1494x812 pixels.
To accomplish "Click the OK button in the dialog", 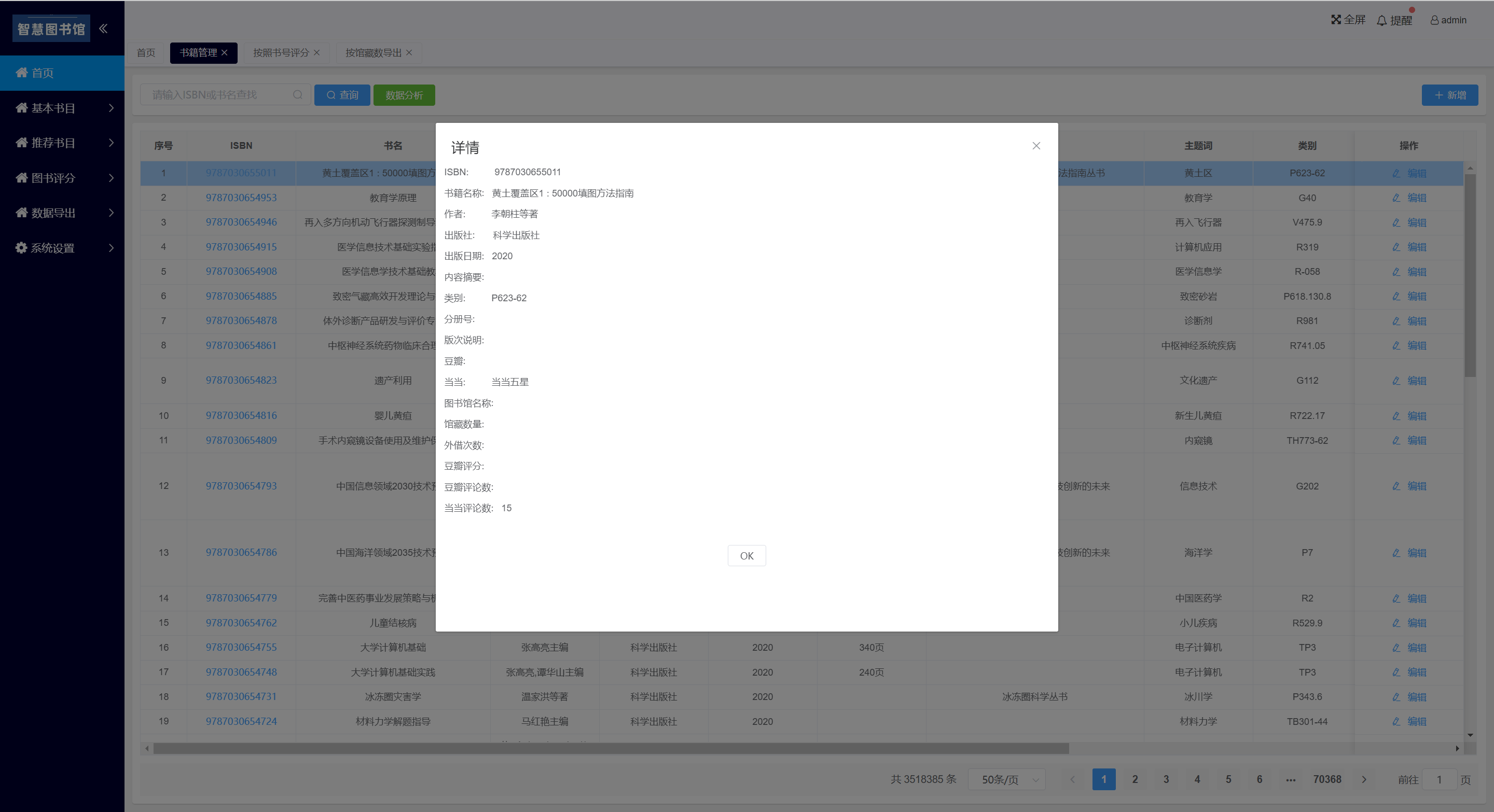I will click(746, 555).
